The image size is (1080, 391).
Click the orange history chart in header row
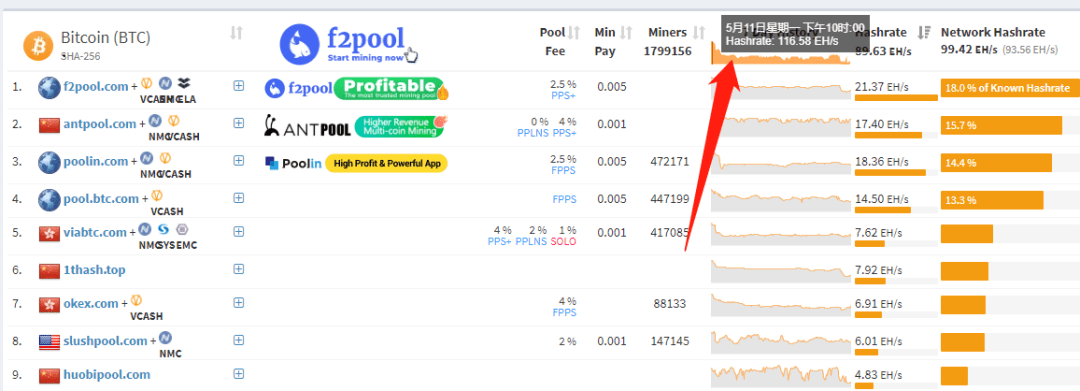pos(781,54)
